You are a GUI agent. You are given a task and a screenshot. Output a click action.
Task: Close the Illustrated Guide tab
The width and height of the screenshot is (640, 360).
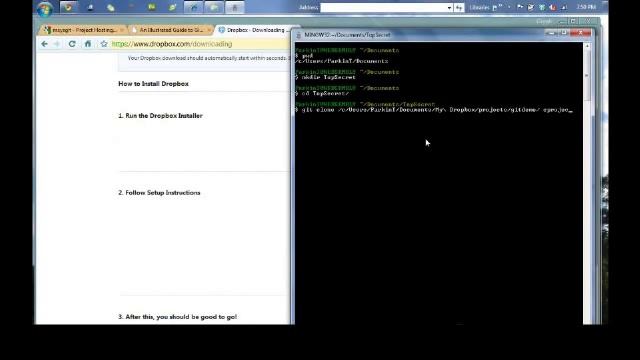[x=209, y=30]
